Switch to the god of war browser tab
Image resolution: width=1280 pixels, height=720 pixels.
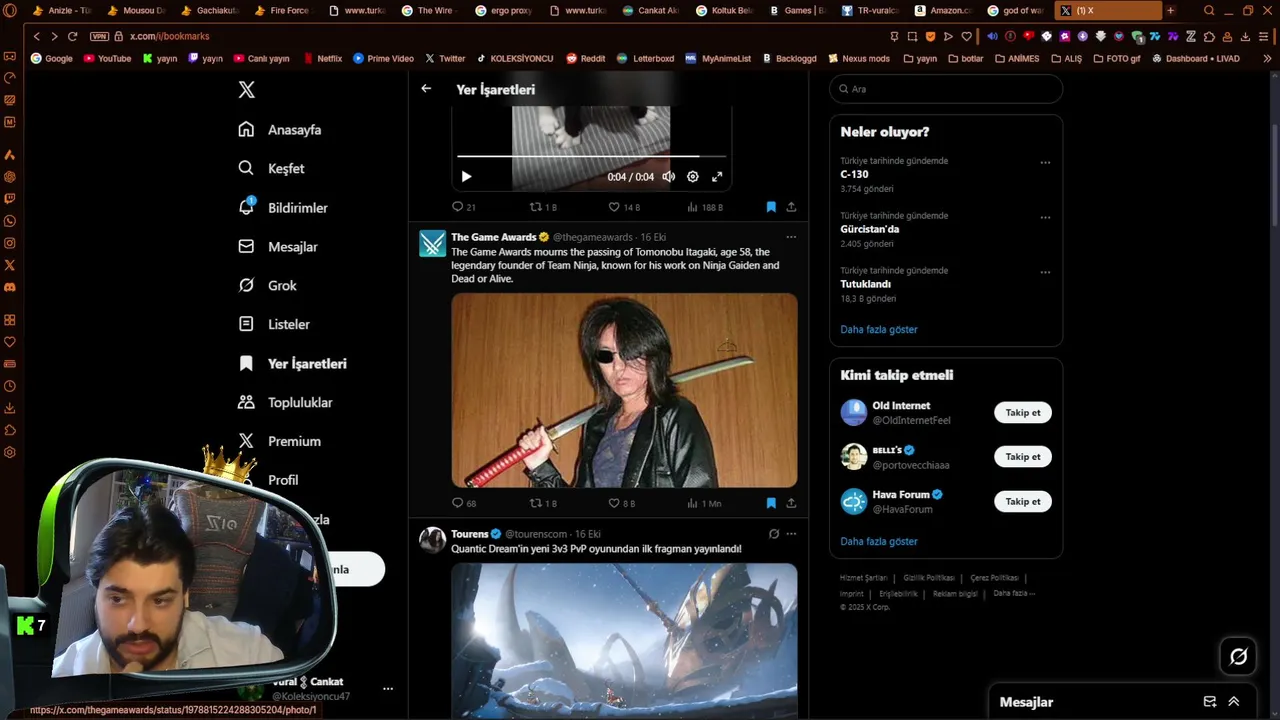coord(1014,11)
